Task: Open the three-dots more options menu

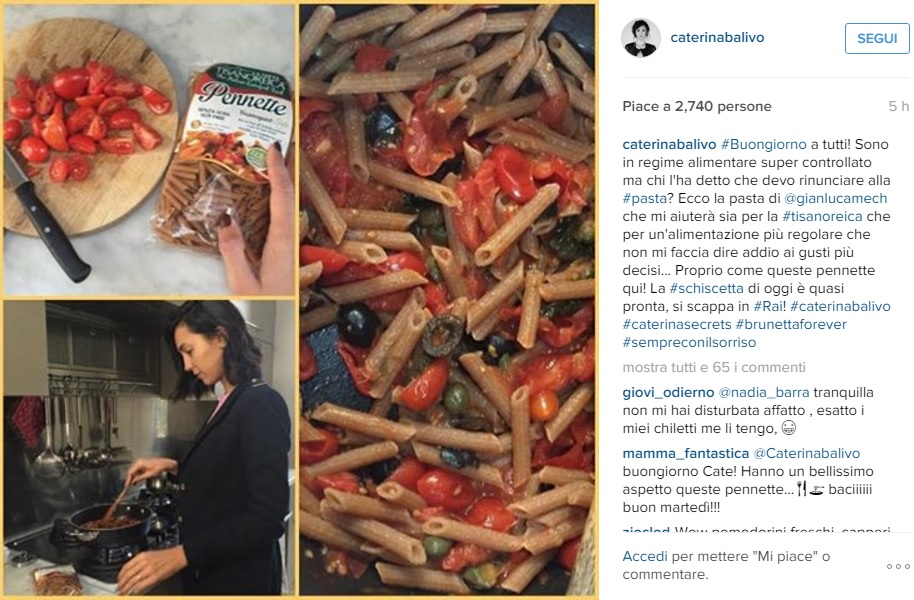Action: (898, 566)
